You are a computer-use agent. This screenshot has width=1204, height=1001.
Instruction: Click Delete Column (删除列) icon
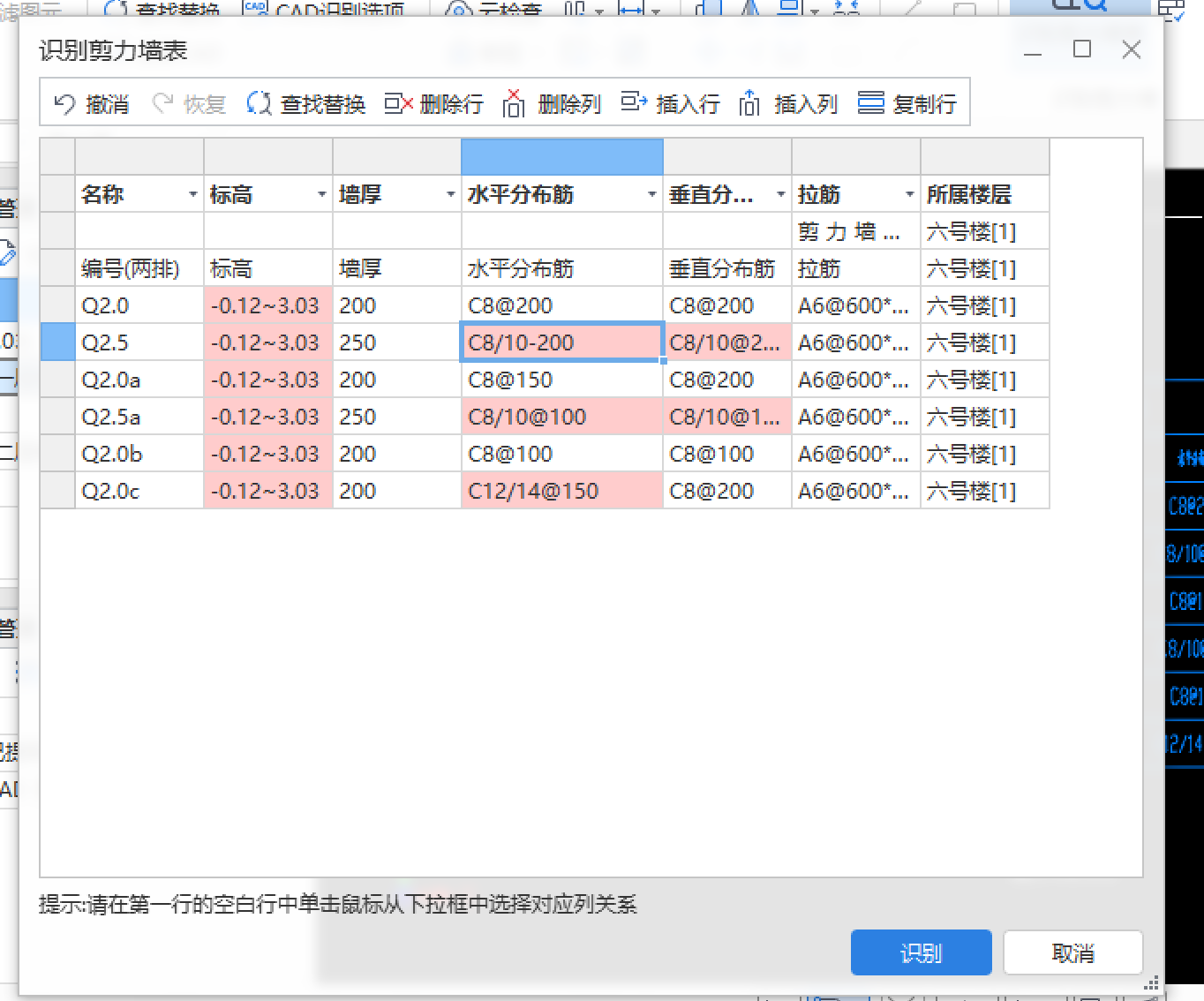click(x=514, y=103)
